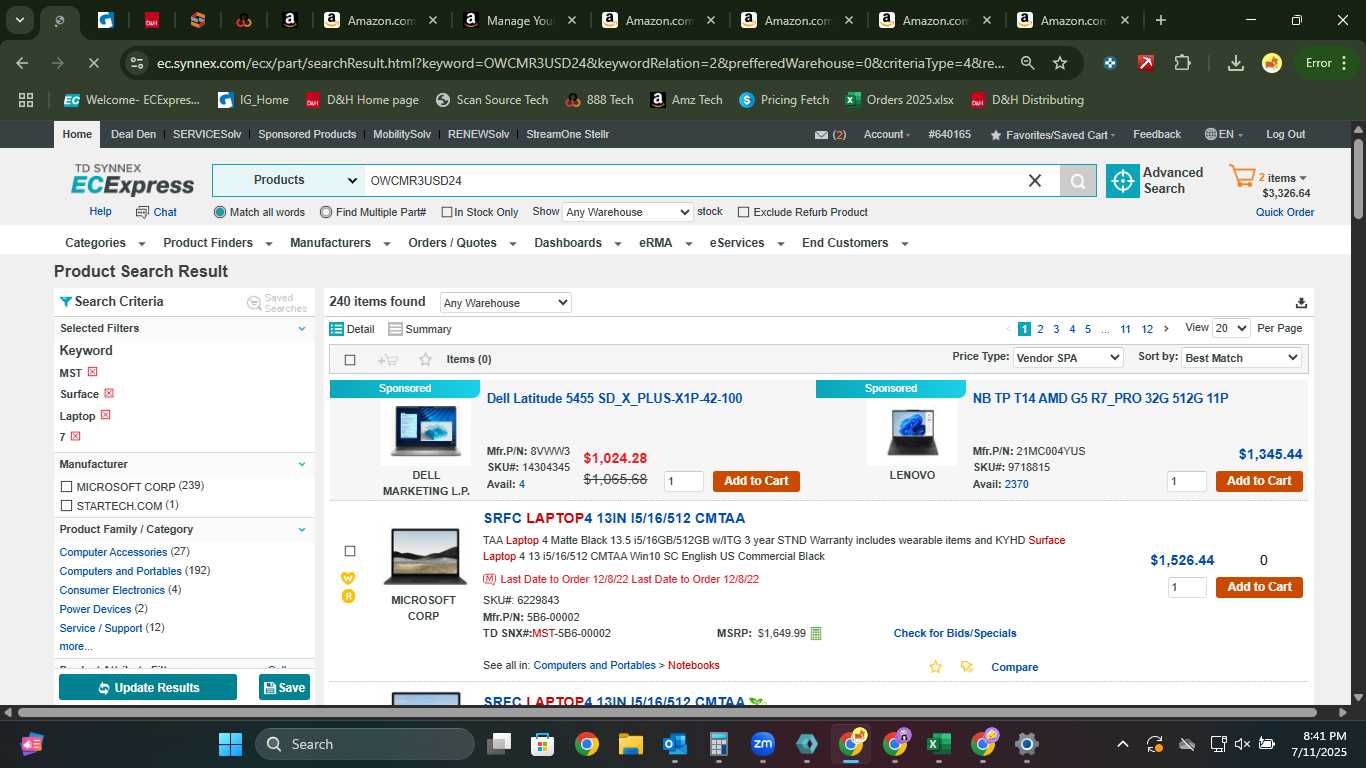Switch to Summary view
The width and height of the screenshot is (1366, 768).
[420, 329]
